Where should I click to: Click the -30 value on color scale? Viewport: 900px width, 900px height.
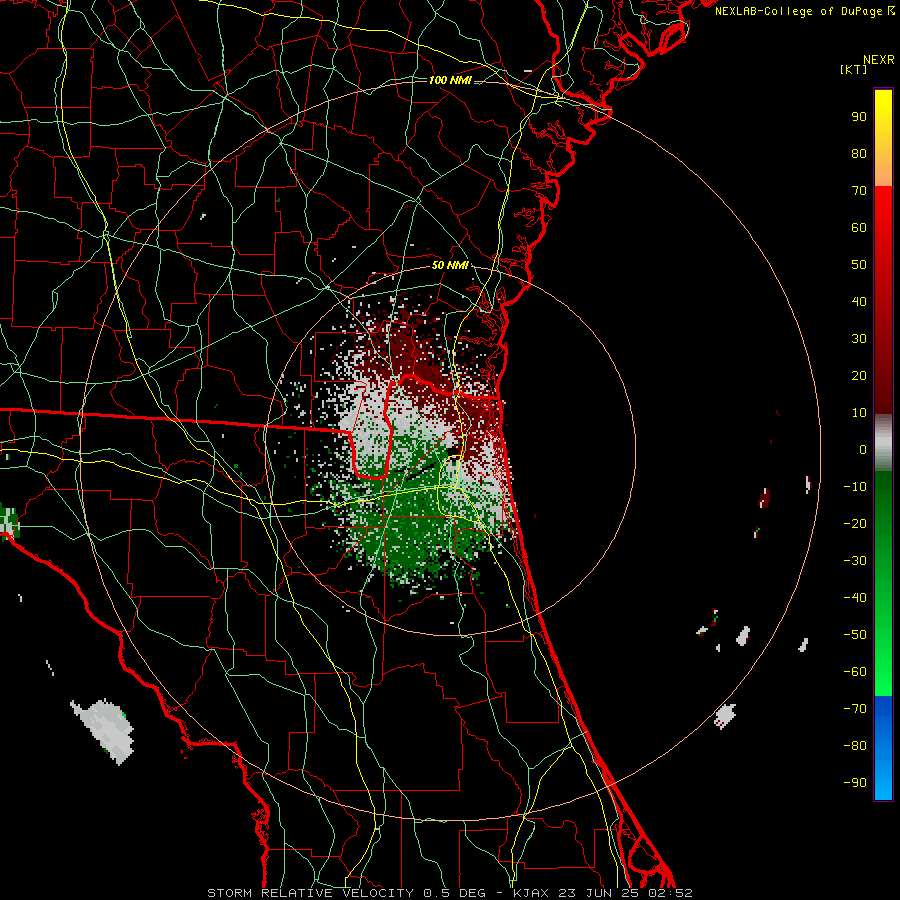[855, 561]
